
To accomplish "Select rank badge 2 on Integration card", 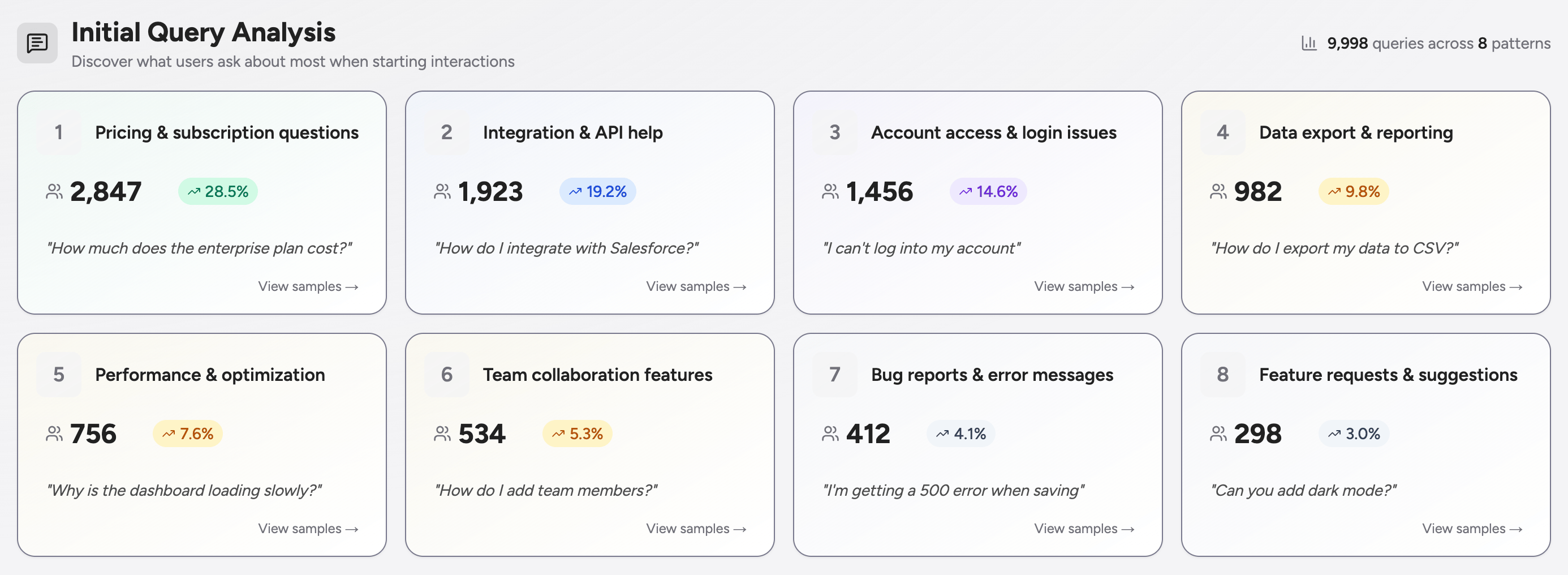I will point(447,133).
